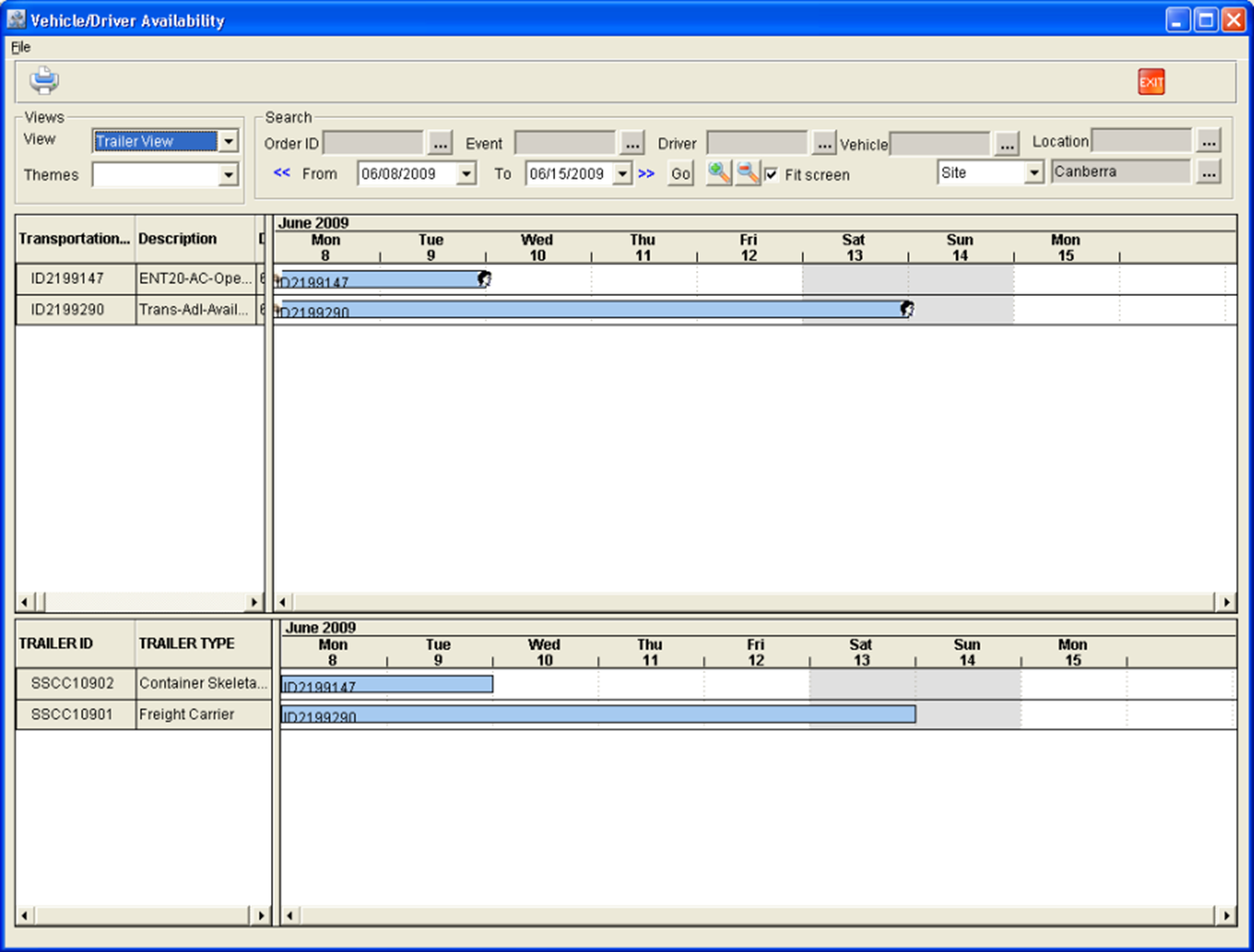Open the Site dropdown
The height and width of the screenshot is (952, 1254).
coord(1033,173)
